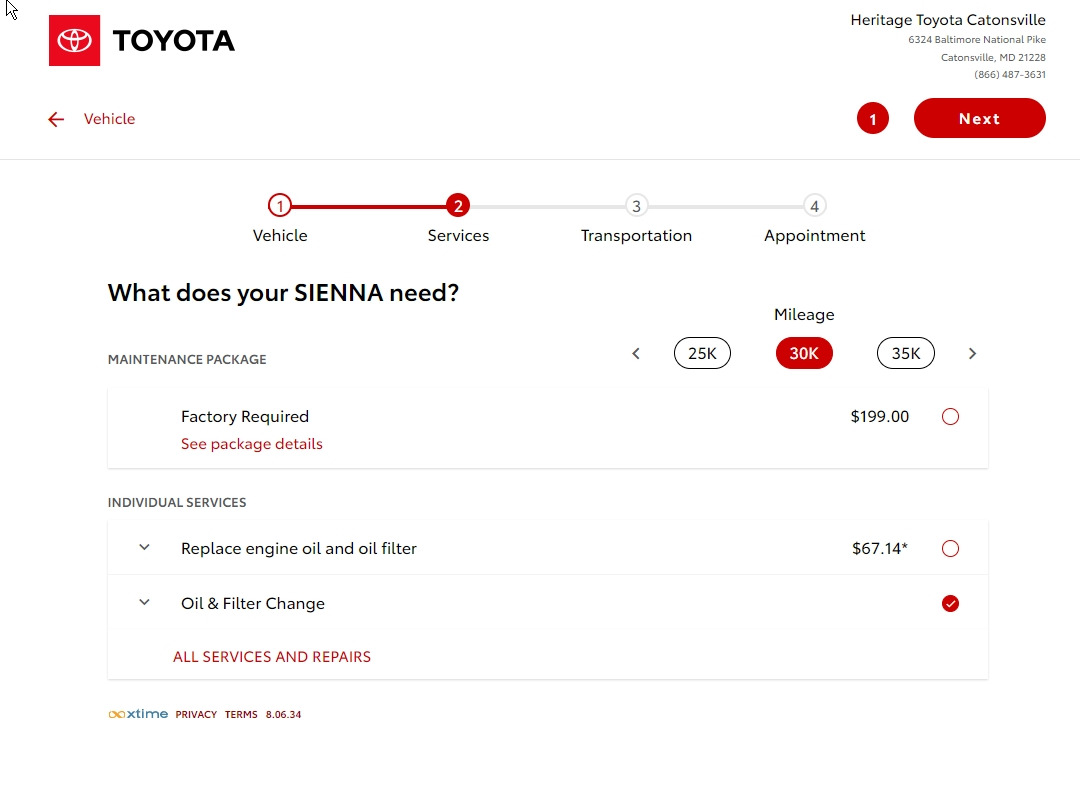This screenshot has height=792, width=1080.
Task: Open See package details
Action: [x=252, y=444]
